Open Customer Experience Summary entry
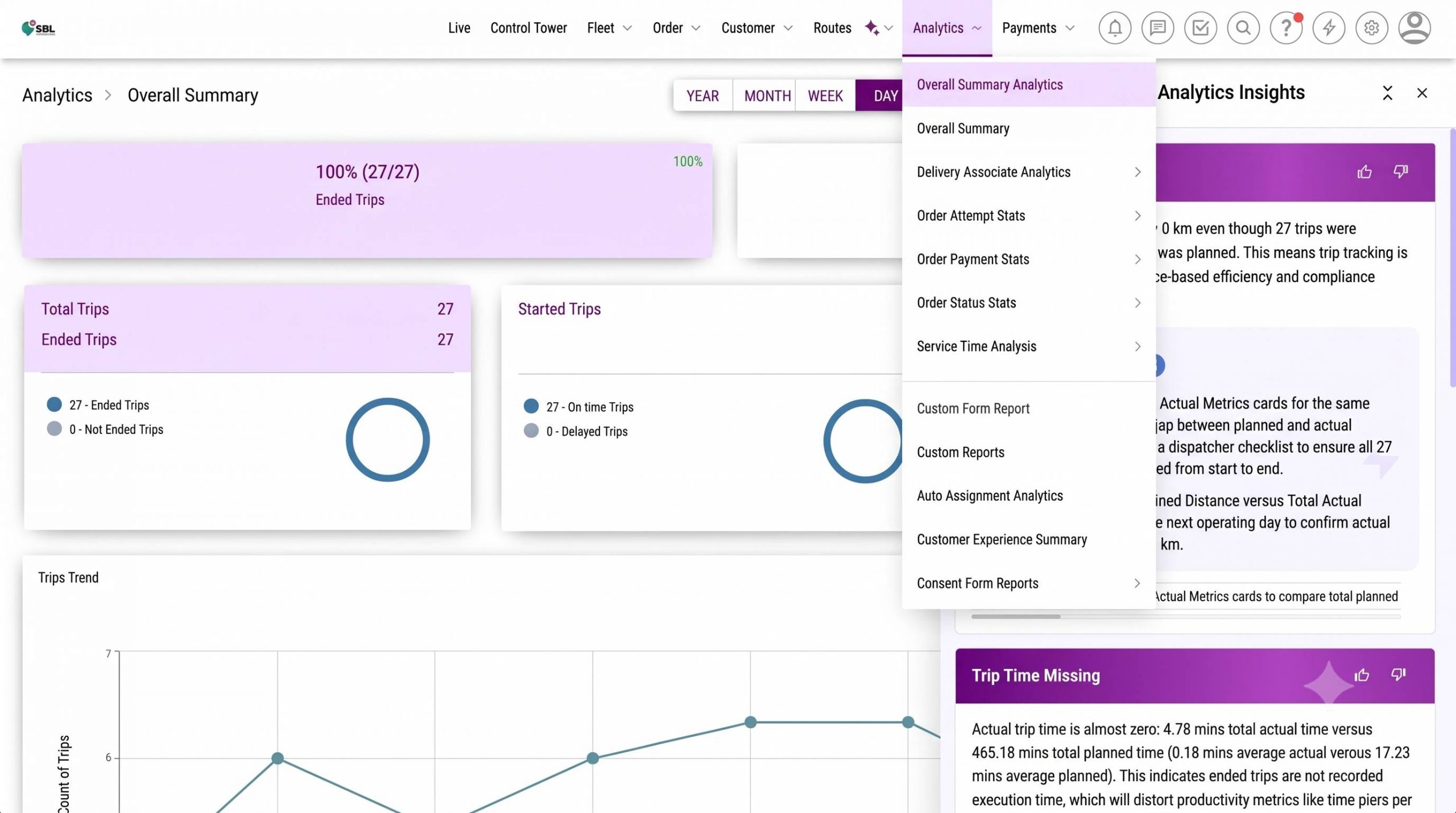Viewport: 1456px width, 813px height. (1029, 539)
